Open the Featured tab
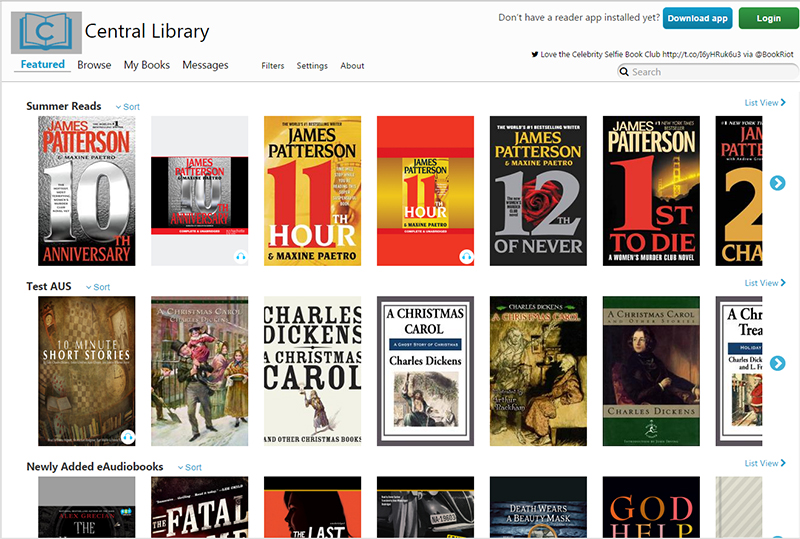This screenshot has height=539, width=800. 42,64
